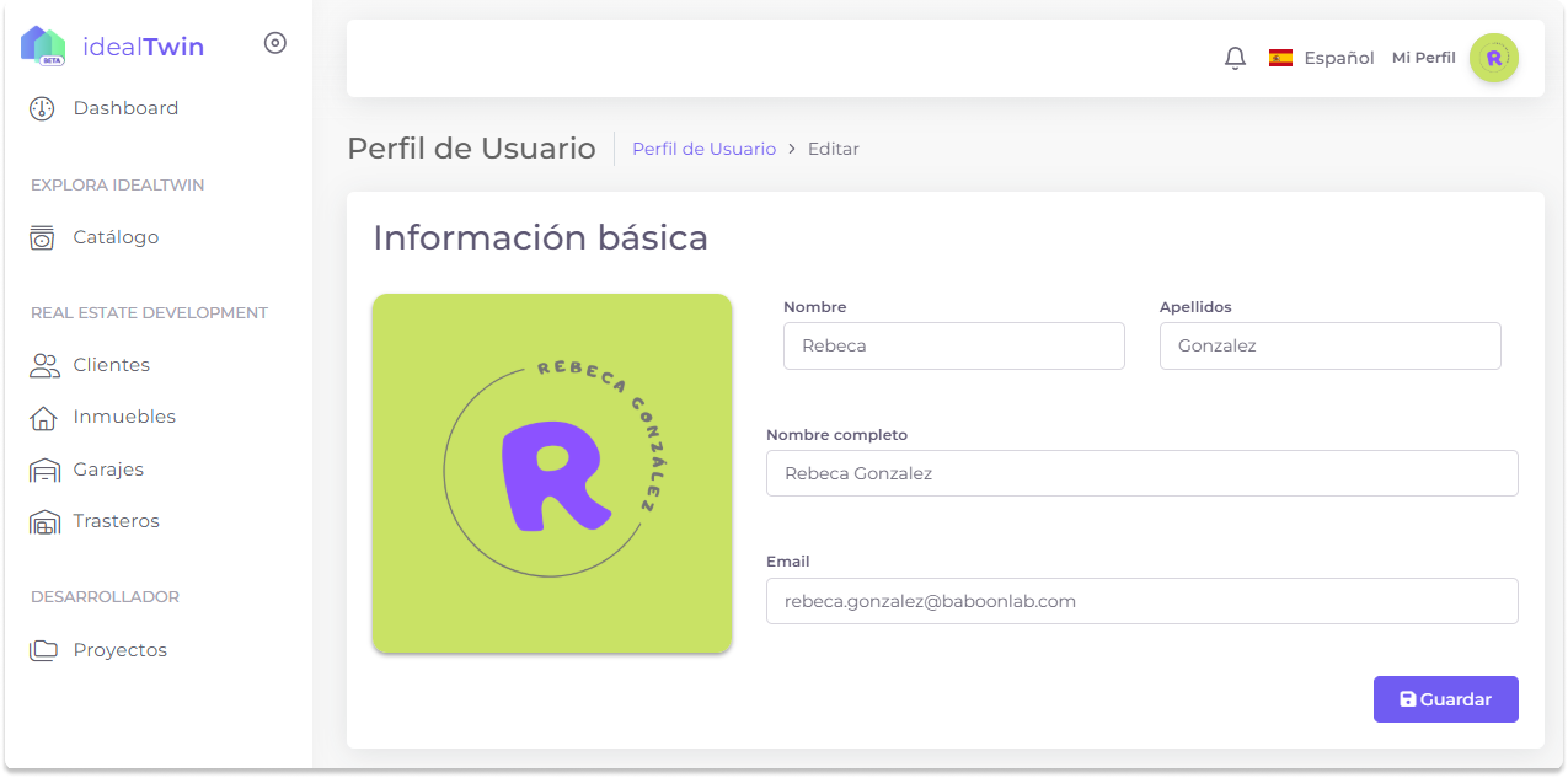Expand the Desarrollador section
This screenshot has width=1568, height=778.
pyautogui.click(x=105, y=596)
